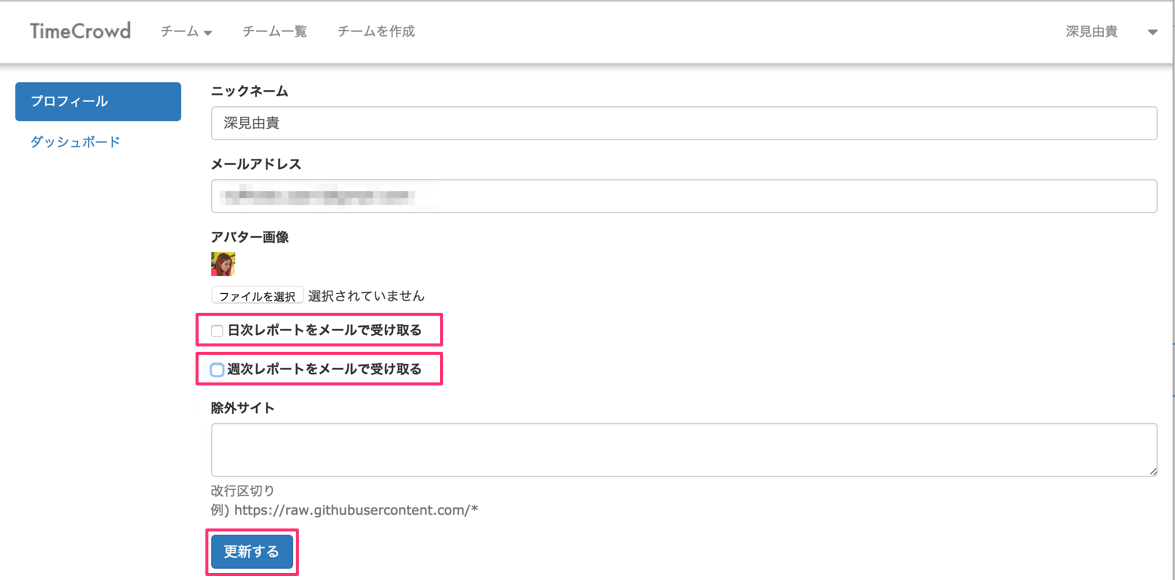Click the resize grip of 除外サイト textarea
1175x580 pixels.
click(x=1151, y=470)
